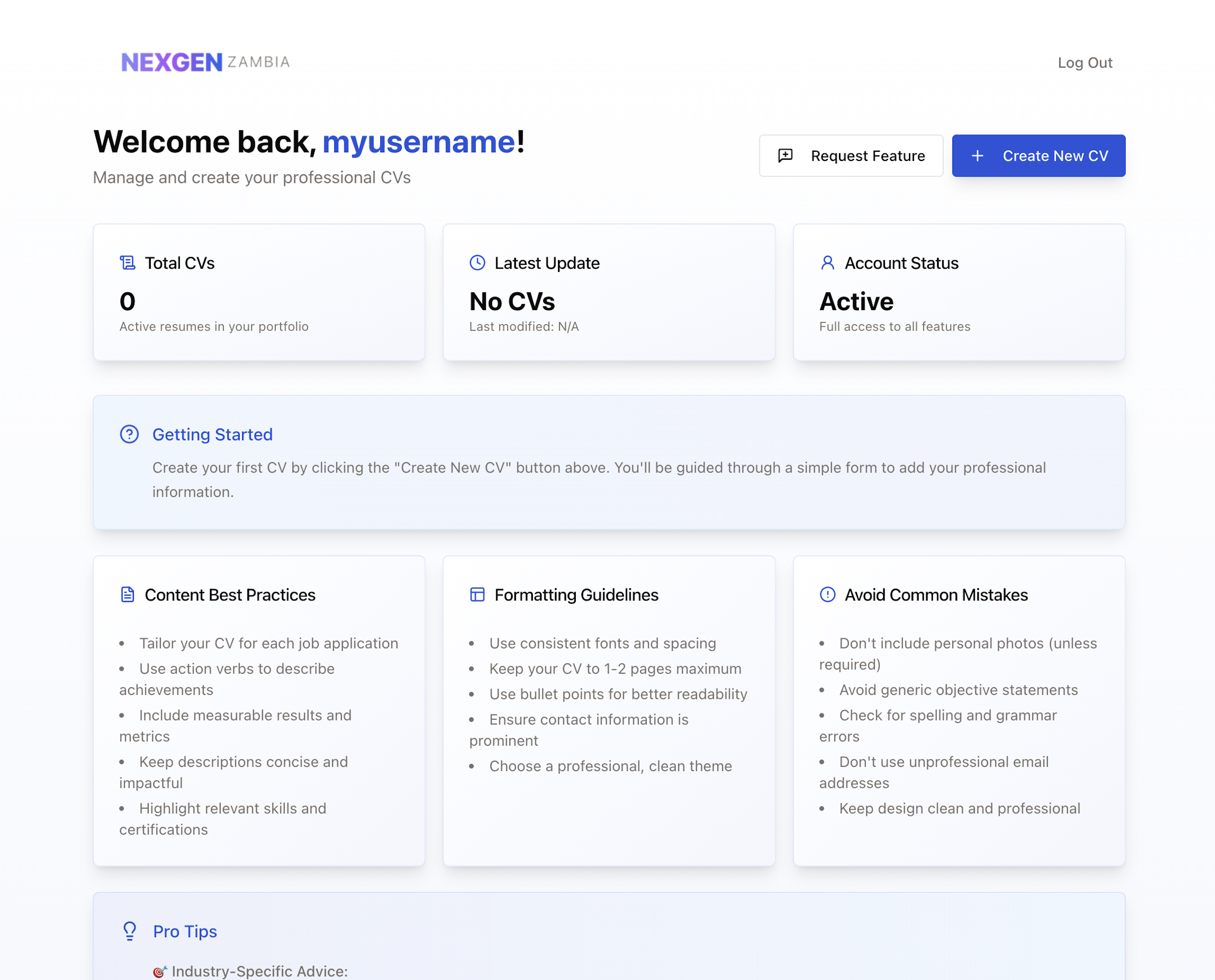
Task: Click the 'No CVs' value
Action: [512, 301]
